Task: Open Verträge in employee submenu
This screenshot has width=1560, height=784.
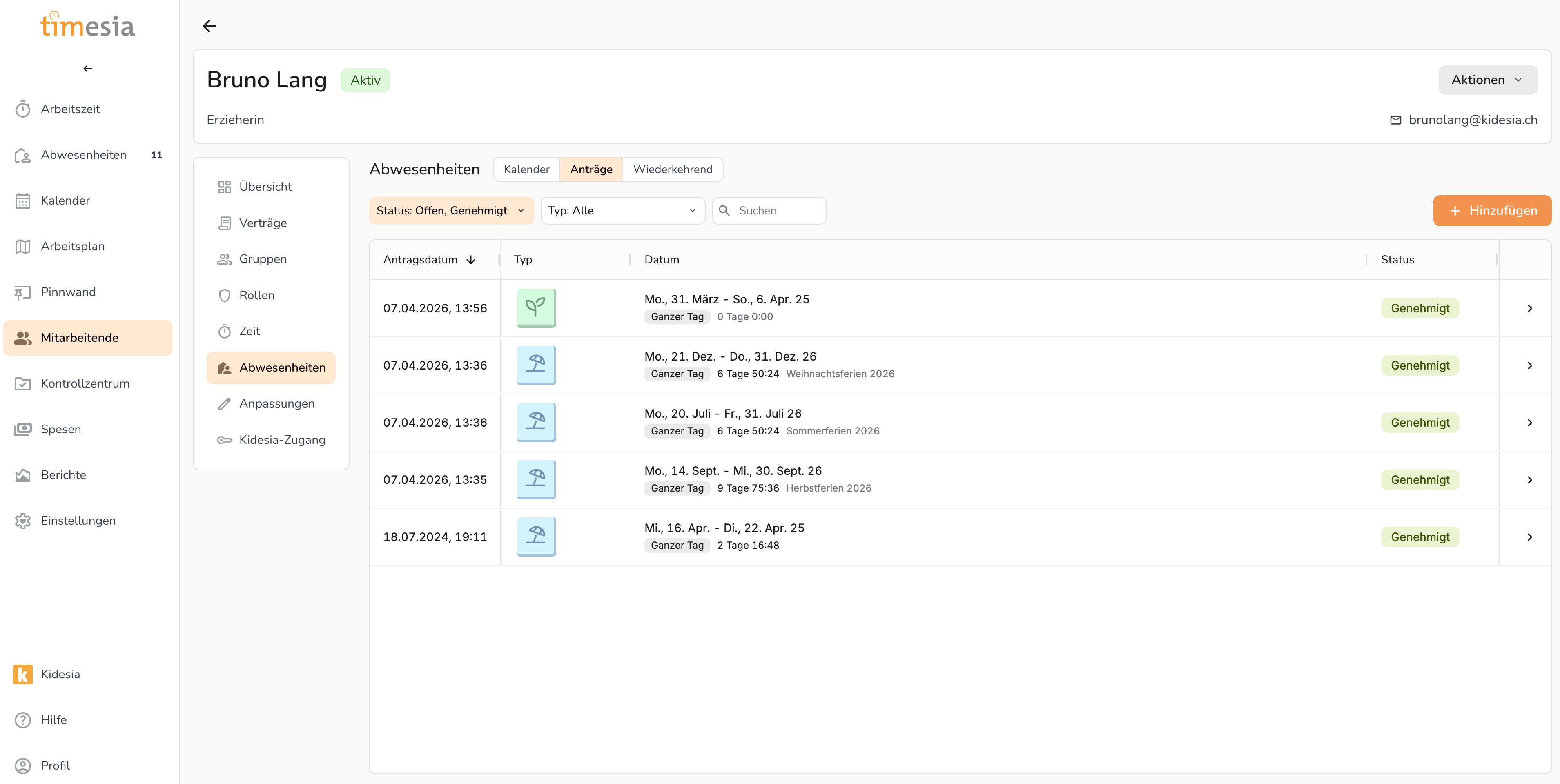Action: click(x=262, y=223)
